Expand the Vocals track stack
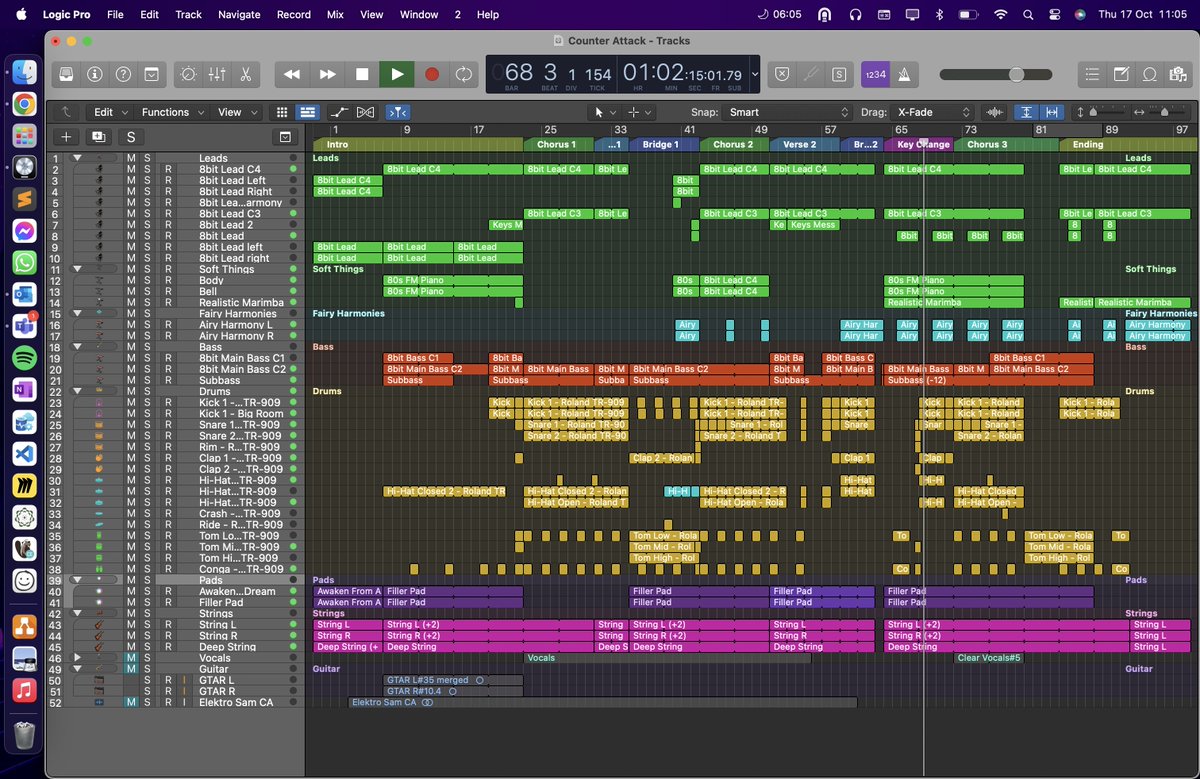This screenshot has height=779, width=1200. pyautogui.click(x=77, y=658)
